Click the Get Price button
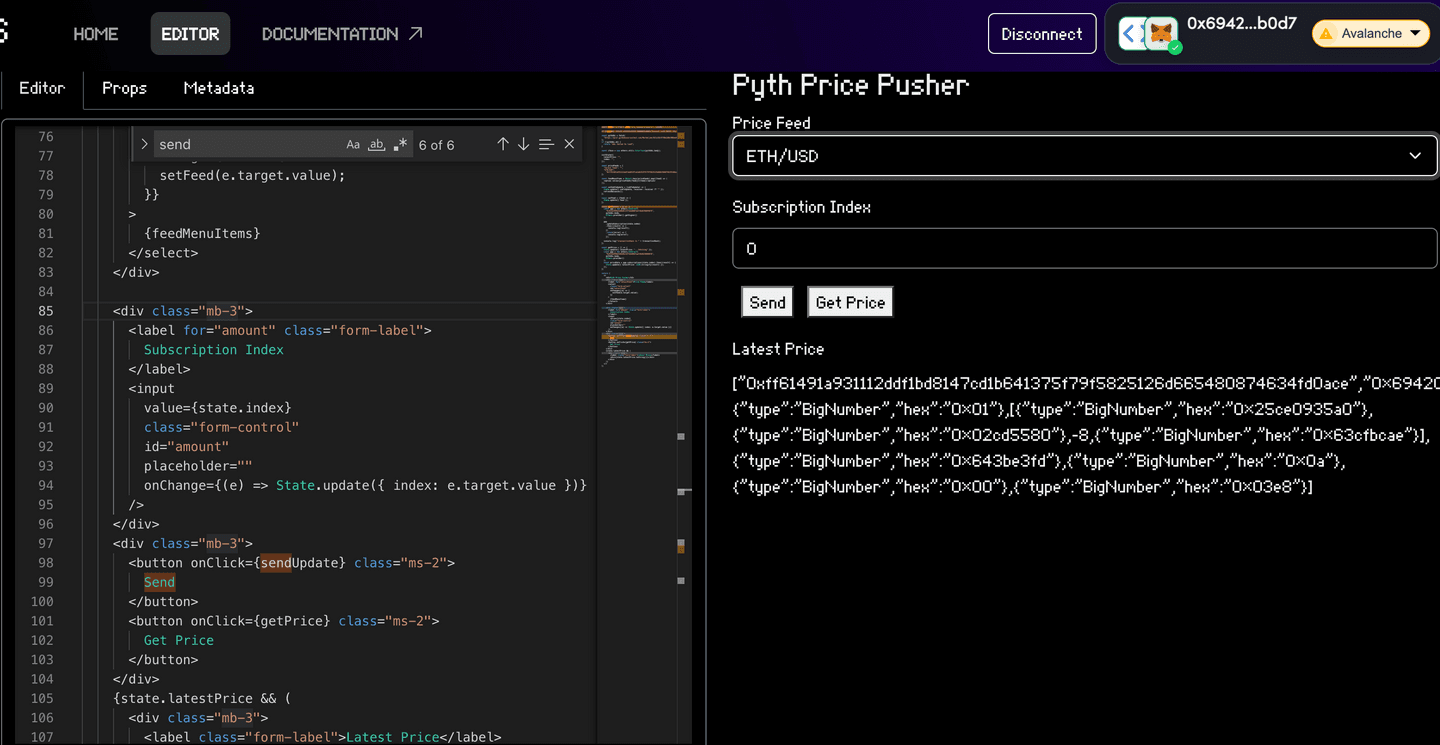1440x745 pixels. (x=850, y=302)
